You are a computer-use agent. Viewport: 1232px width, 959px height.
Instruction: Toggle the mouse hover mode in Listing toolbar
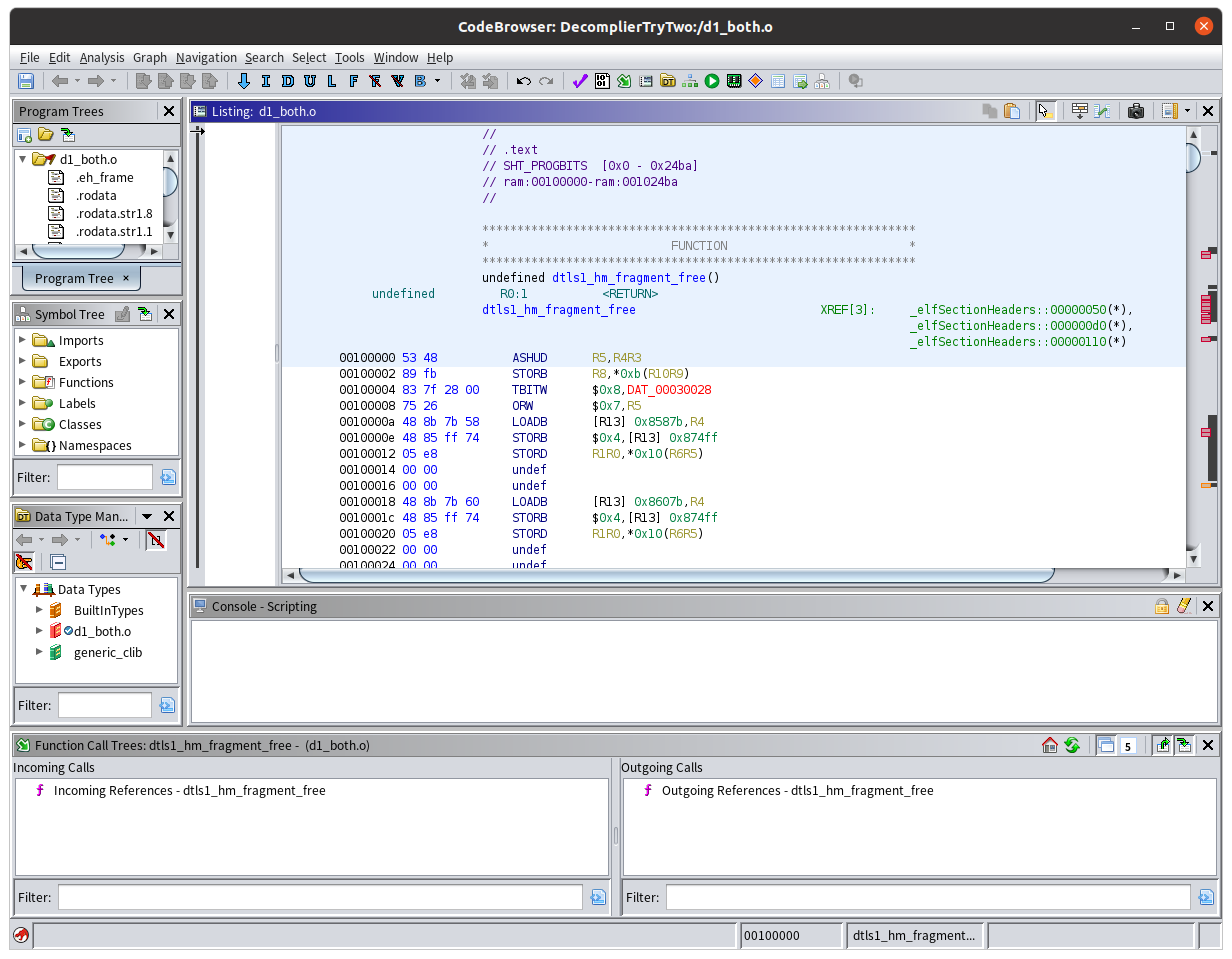(x=1046, y=111)
